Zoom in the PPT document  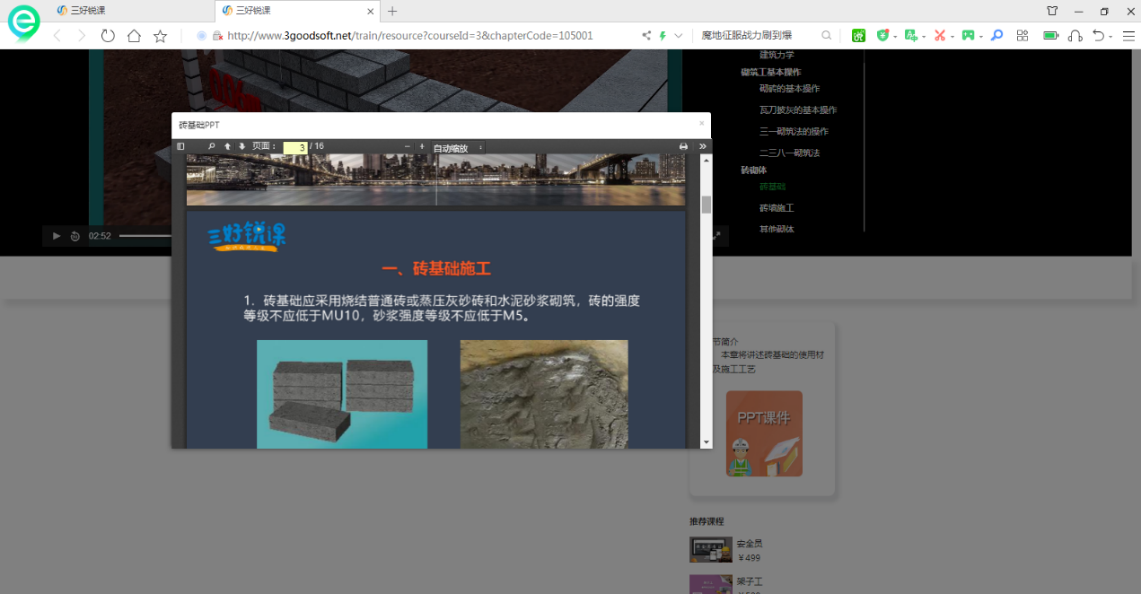pos(422,147)
